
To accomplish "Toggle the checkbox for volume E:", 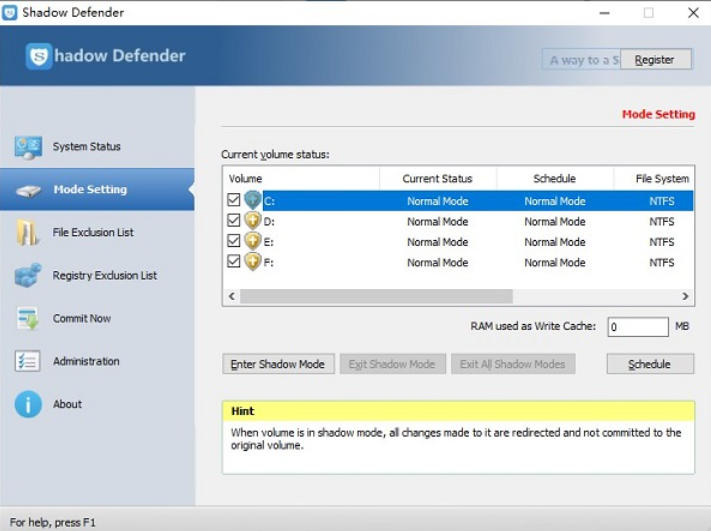I will click(234, 242).
